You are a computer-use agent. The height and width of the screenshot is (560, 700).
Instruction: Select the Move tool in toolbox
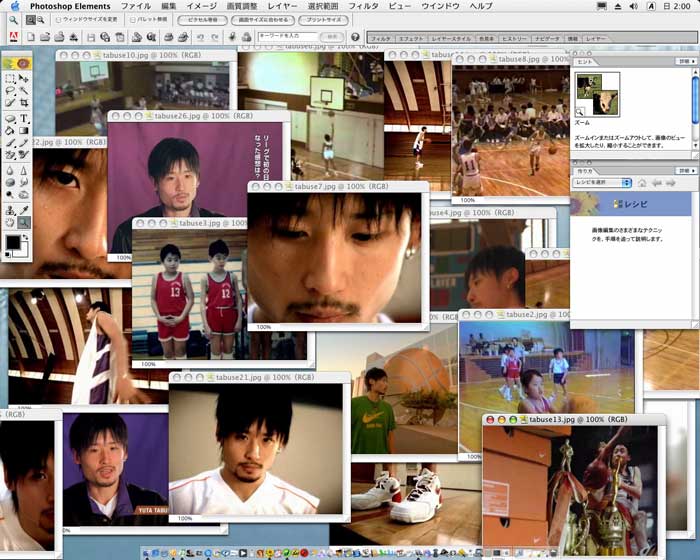24,79
